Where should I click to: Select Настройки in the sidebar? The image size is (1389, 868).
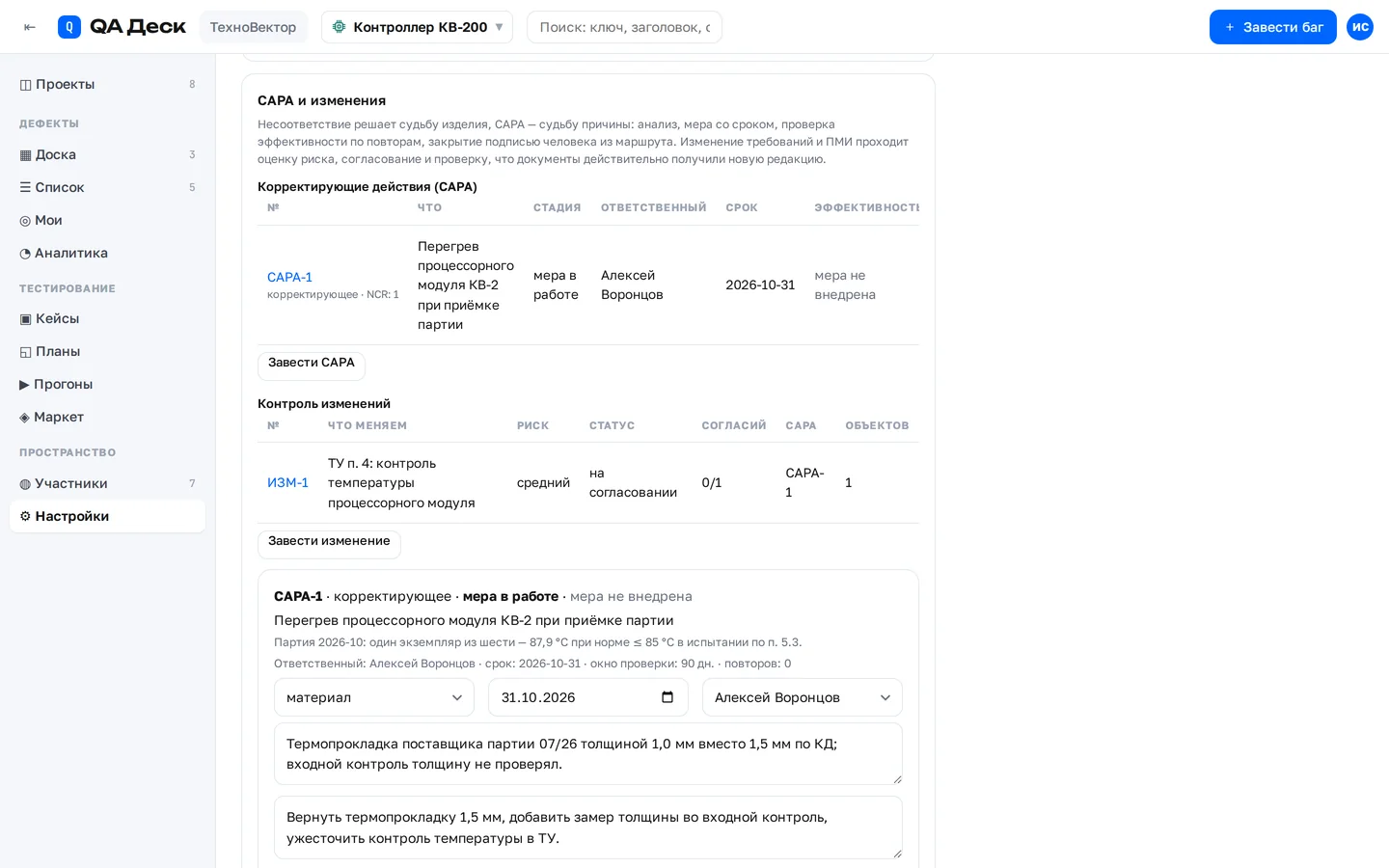(107, 516)
